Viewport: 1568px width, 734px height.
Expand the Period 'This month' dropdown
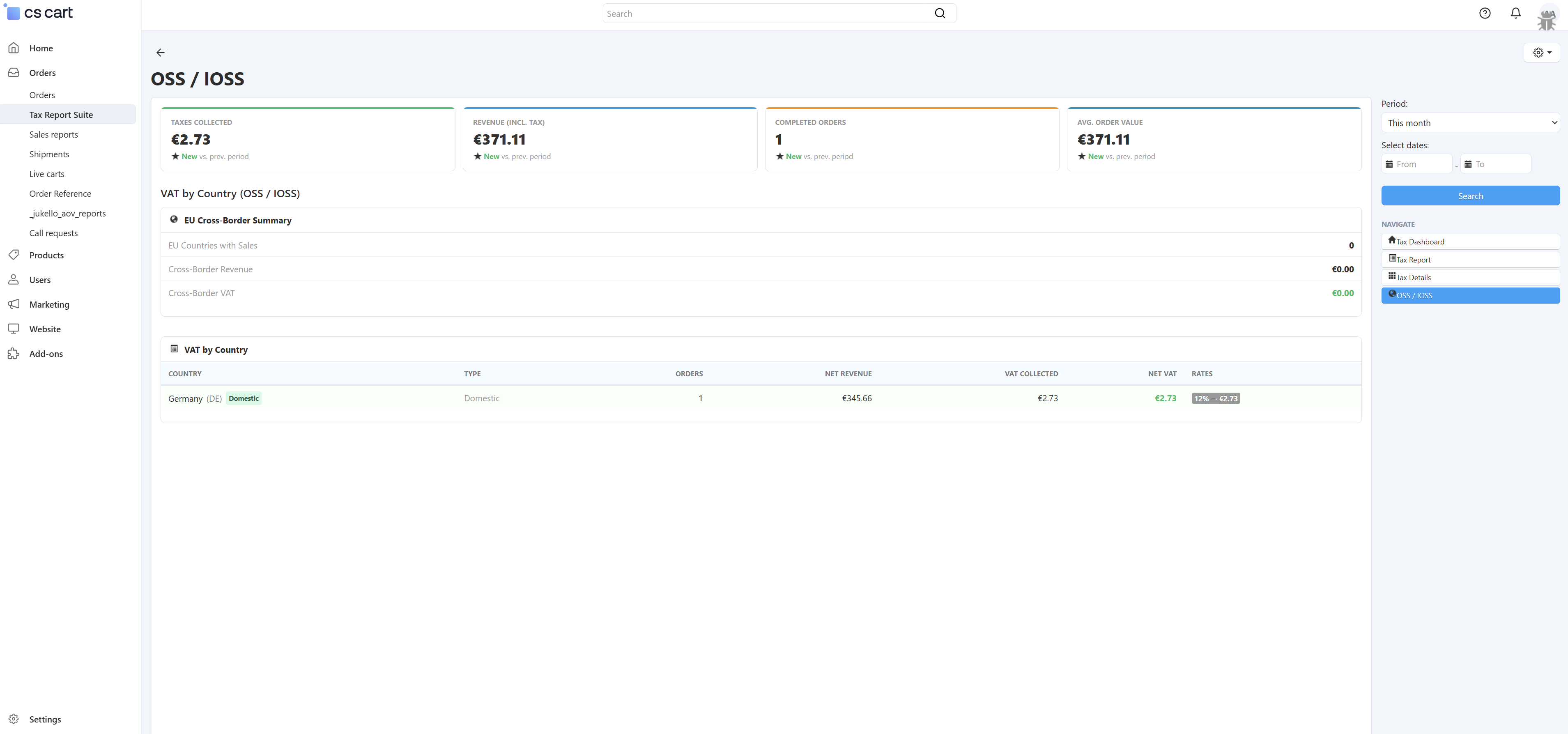click(x=1470, y=123)
